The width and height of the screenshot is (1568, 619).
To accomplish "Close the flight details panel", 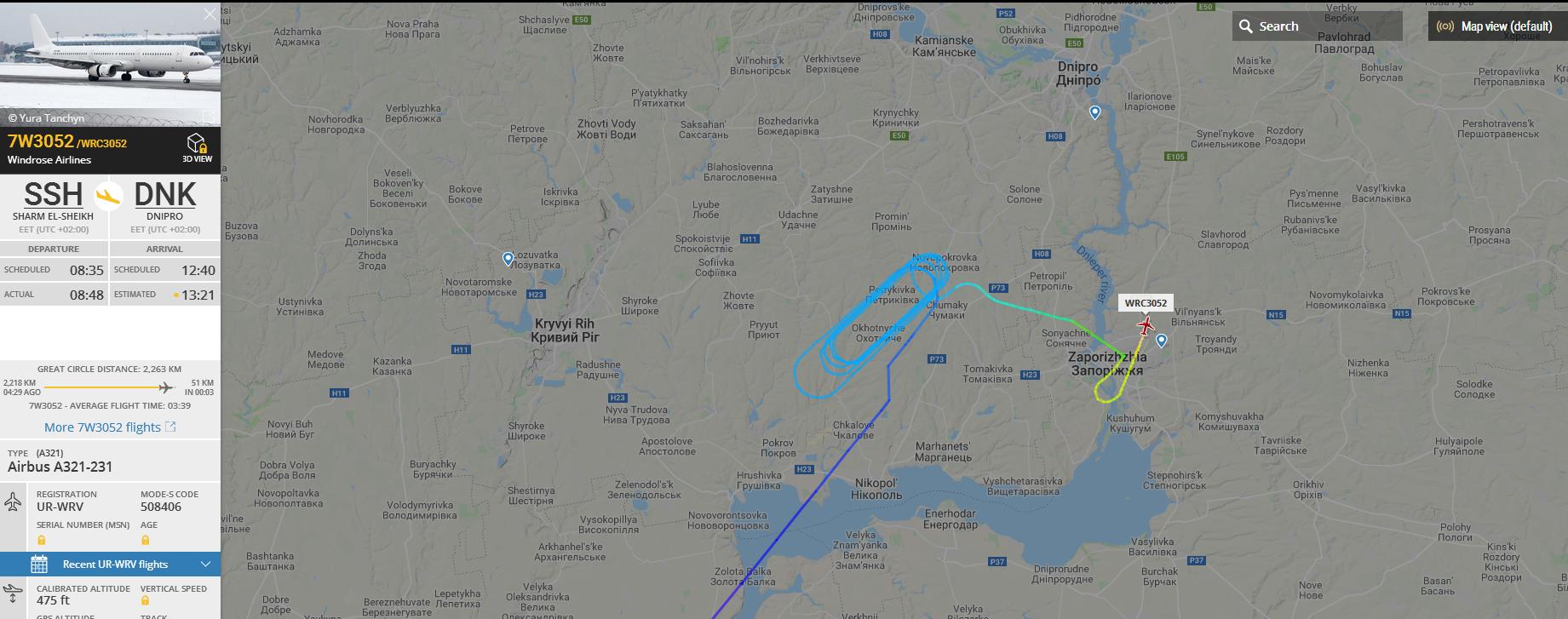I will (x=210, y=14).
